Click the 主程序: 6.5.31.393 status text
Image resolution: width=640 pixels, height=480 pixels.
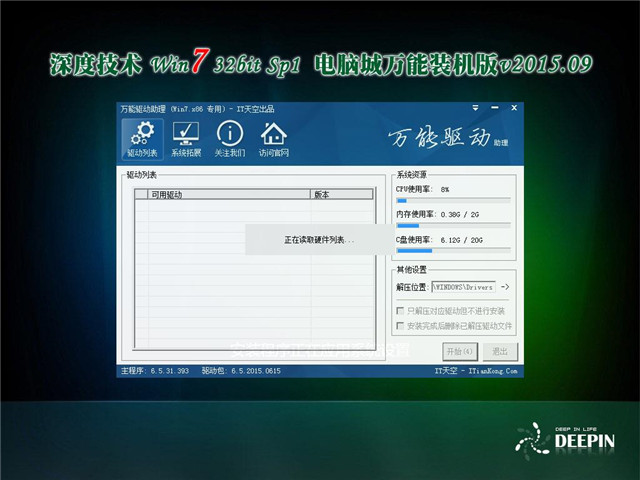(155, 371)
